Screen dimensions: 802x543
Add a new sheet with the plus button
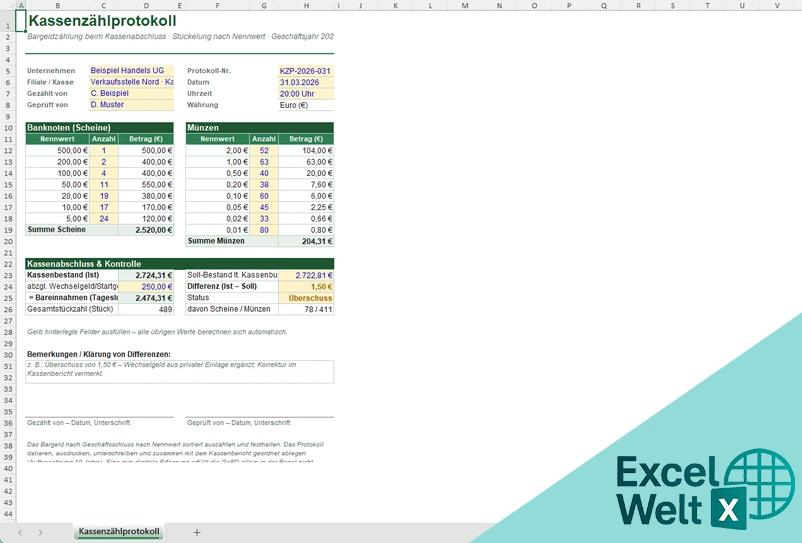pos(197,532)
